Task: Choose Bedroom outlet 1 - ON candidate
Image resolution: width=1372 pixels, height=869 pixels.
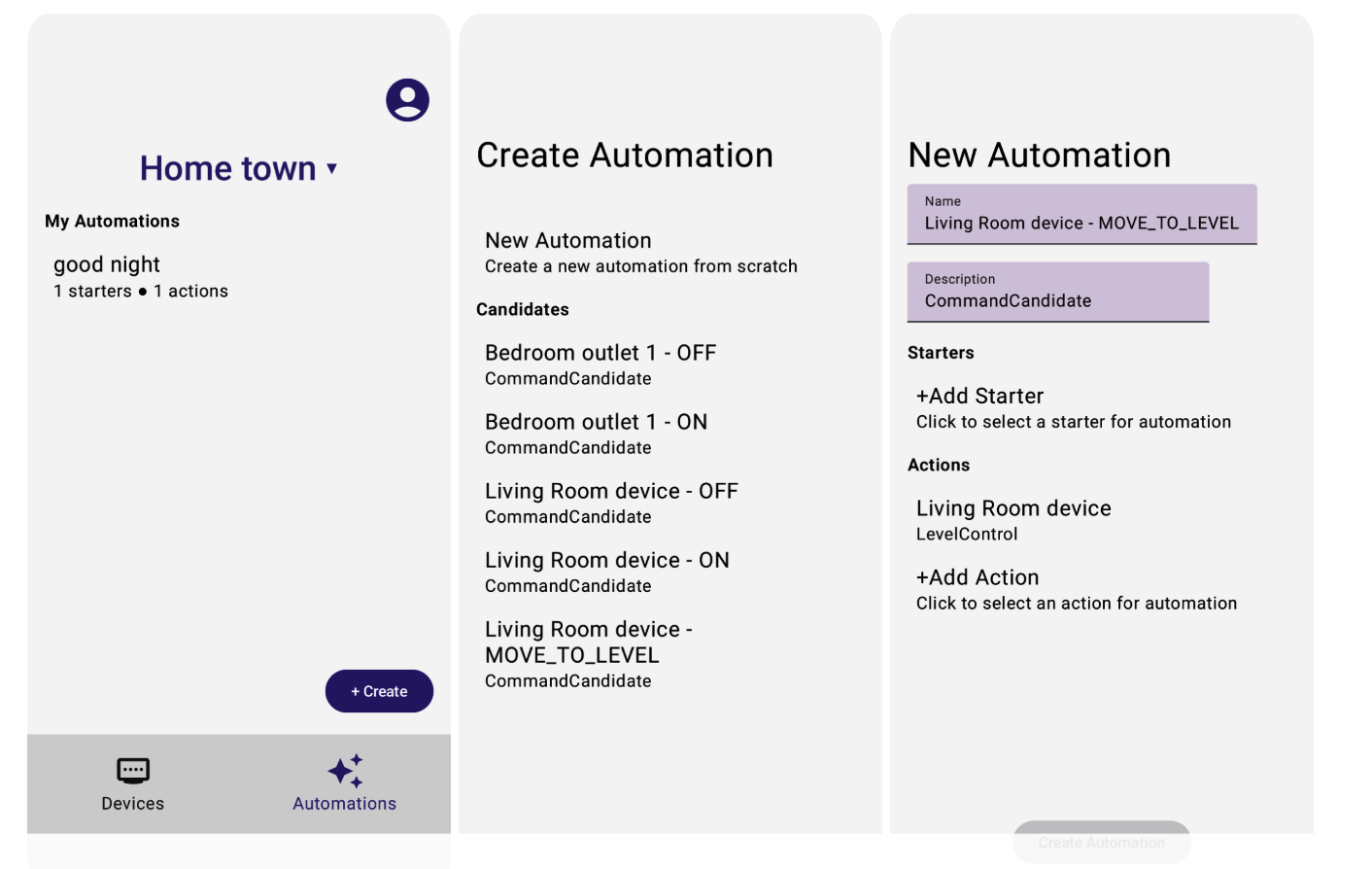Action: (x=596, y=434)
